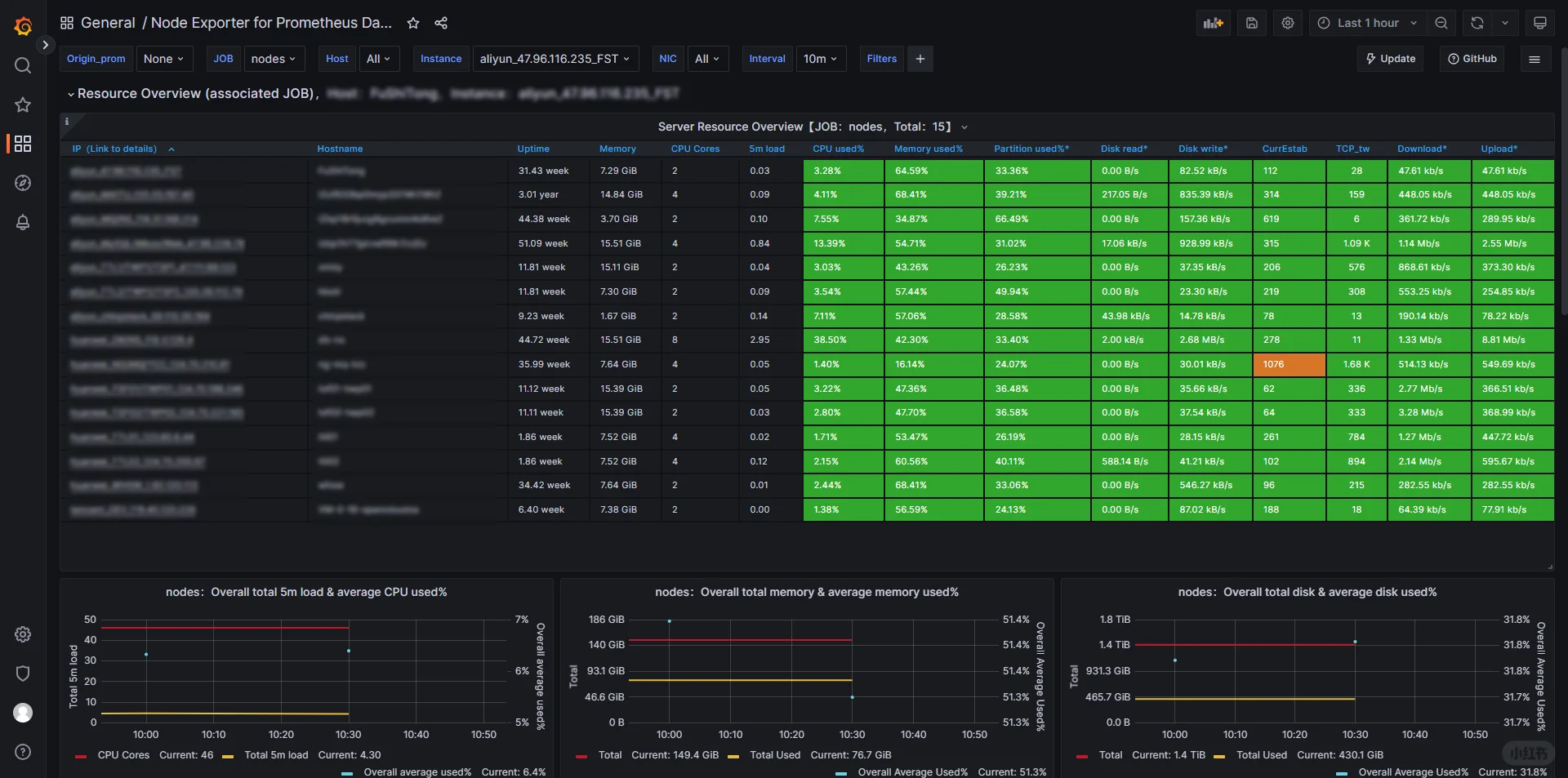Click the Grafana logo home icon
The width and height of the screenshot is (1568, 778).
point(23,26)
